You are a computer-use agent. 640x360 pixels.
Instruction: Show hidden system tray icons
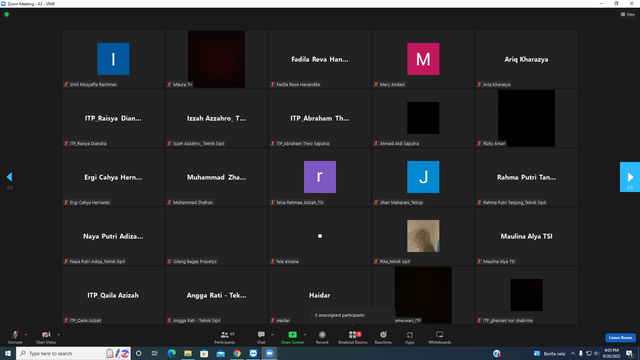[x=573, y=353]
